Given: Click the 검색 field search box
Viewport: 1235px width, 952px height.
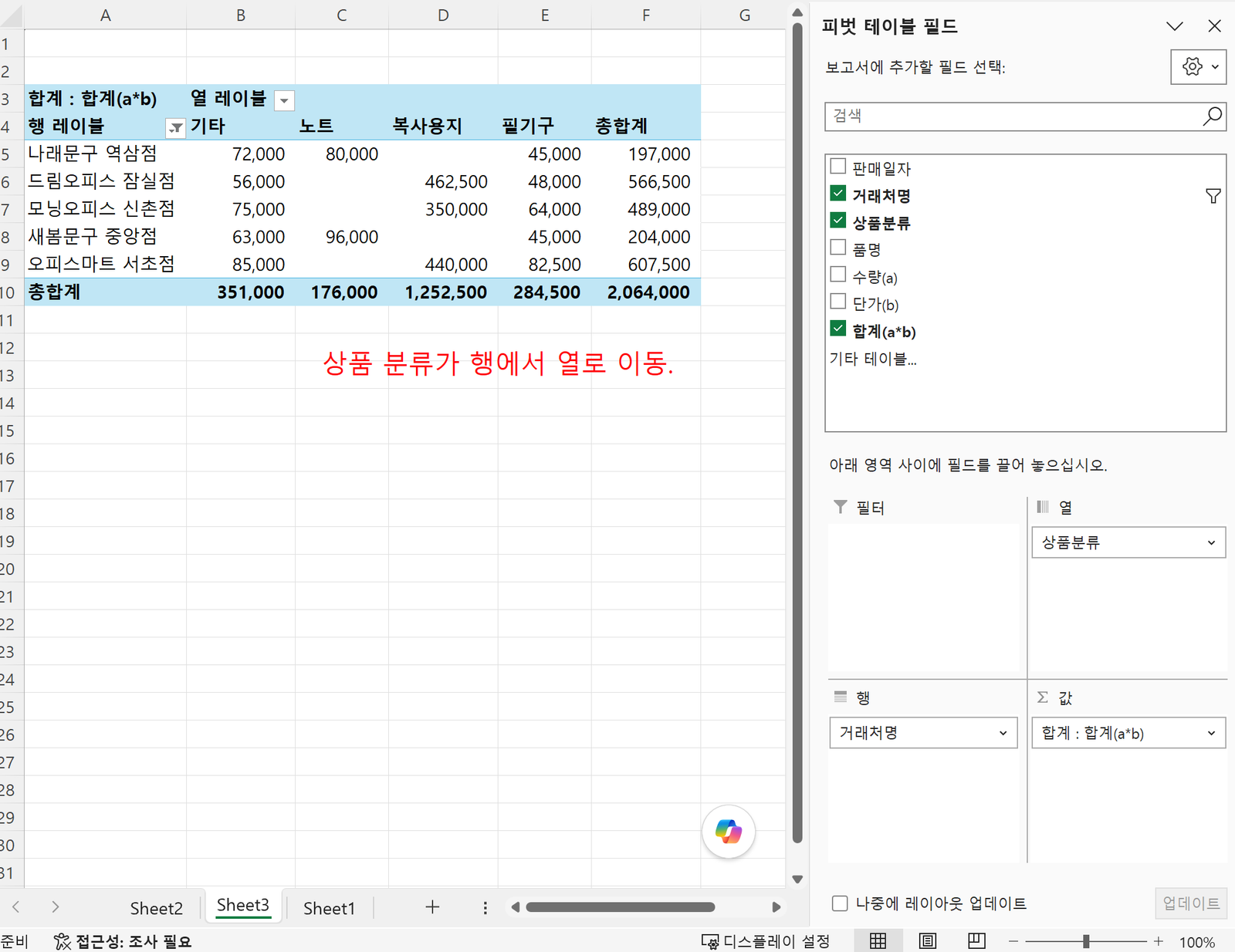Looking at the screenshot, I should point(1026,116).
